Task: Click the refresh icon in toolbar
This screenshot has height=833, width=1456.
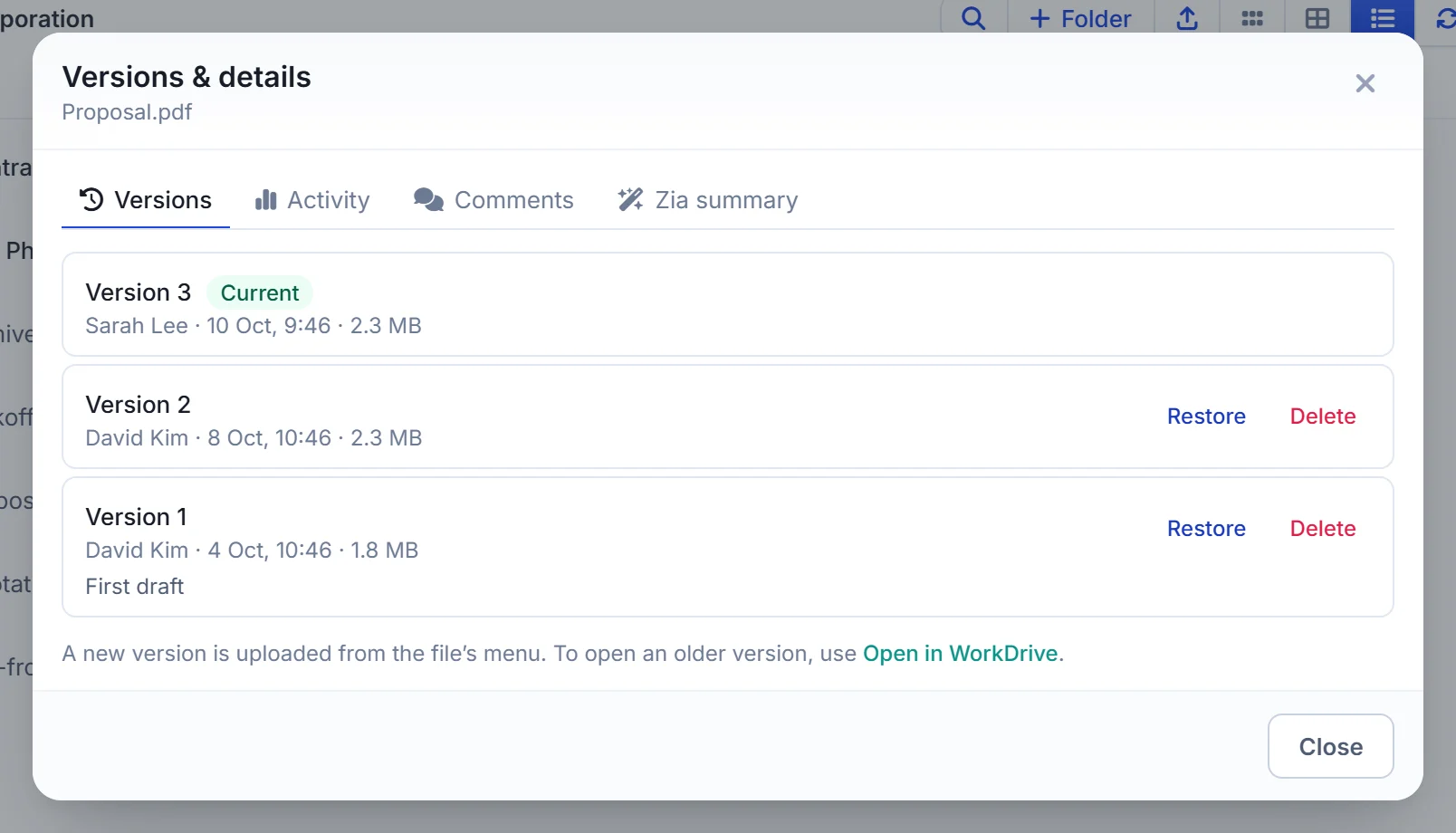Action: coord(1445,18)
